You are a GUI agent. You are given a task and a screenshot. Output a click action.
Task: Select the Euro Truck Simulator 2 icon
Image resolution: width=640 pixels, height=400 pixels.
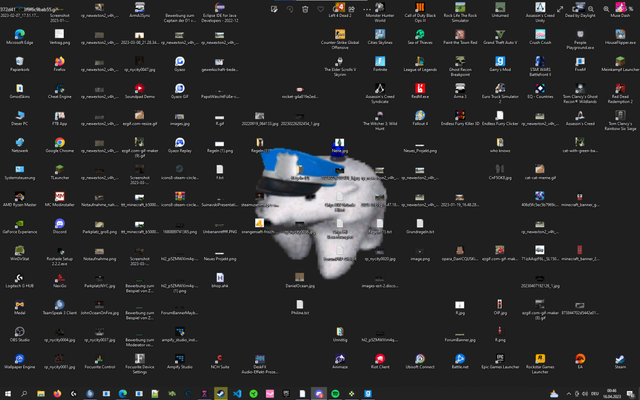pos(500,93)
